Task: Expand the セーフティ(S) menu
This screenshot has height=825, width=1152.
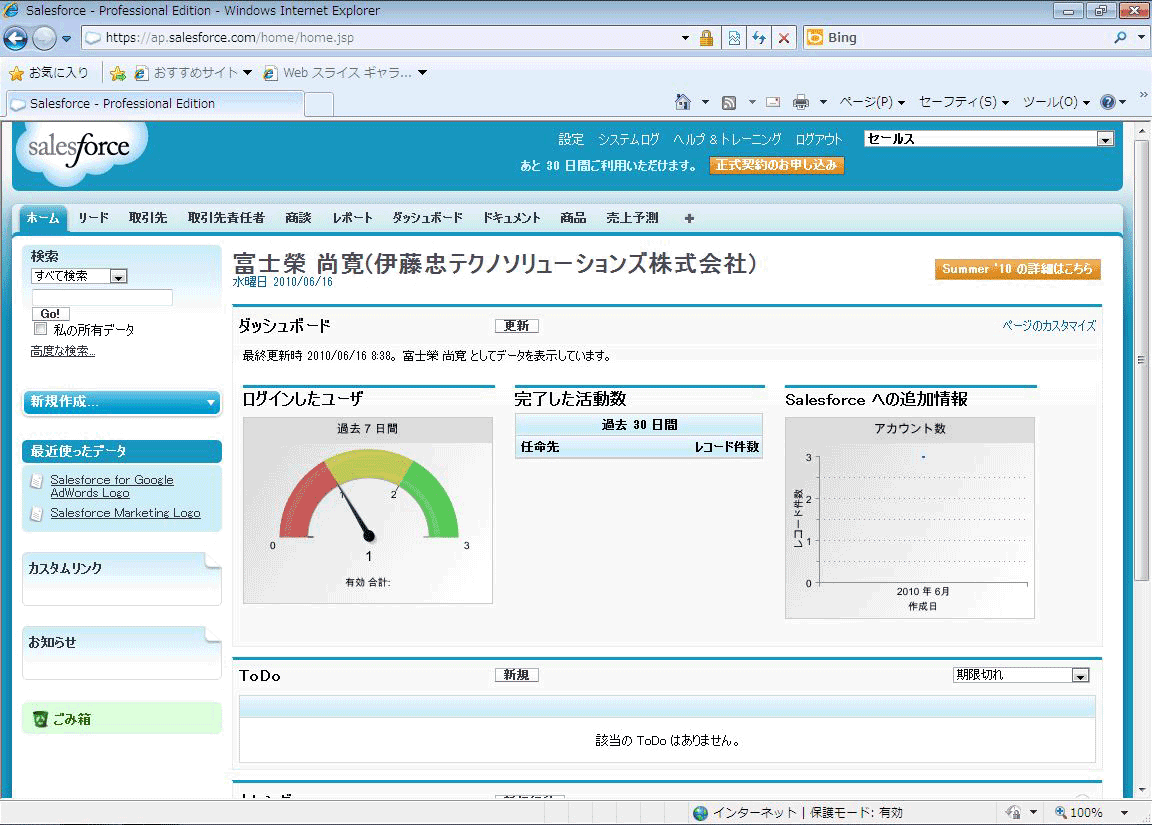Action: tap(964, 102)
